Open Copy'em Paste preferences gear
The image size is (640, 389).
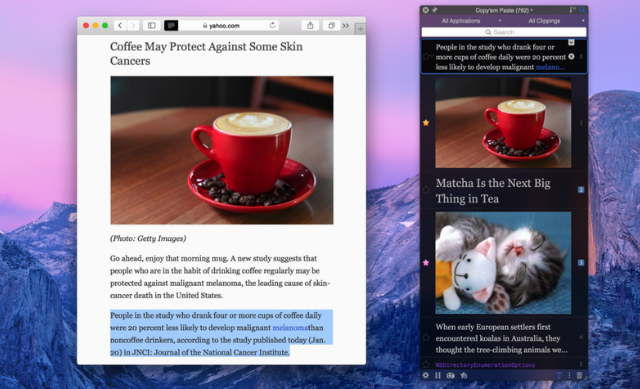pyautogui.click(x=426, y=376)
